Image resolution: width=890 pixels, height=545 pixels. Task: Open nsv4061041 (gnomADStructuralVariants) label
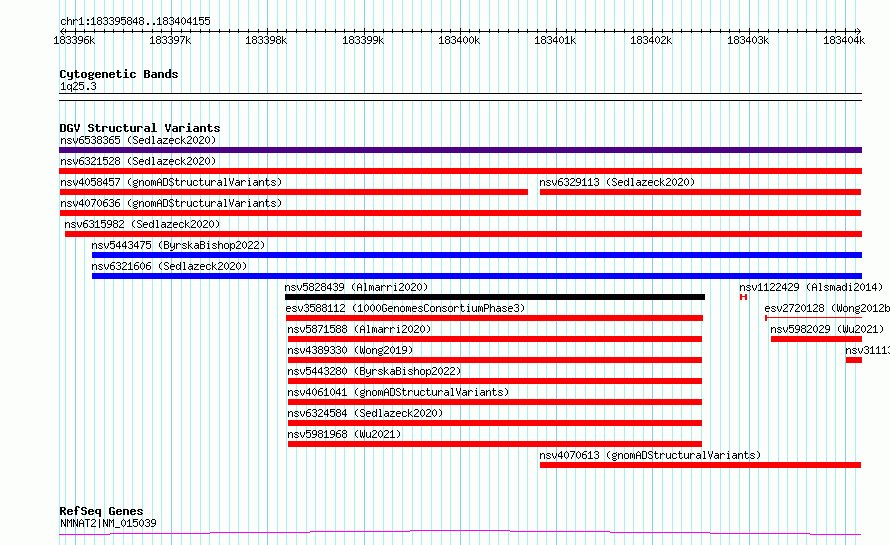pyautogui.click(x=398, y=392)
